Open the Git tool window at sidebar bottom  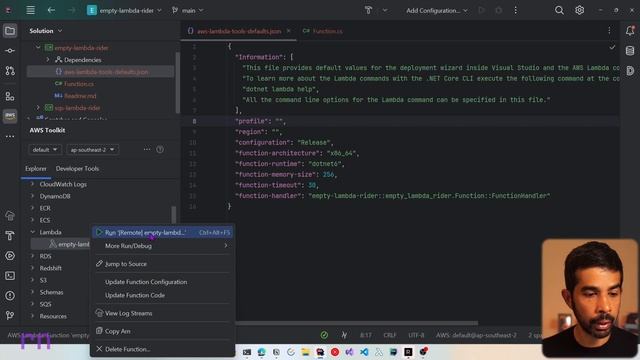point(10,315)
